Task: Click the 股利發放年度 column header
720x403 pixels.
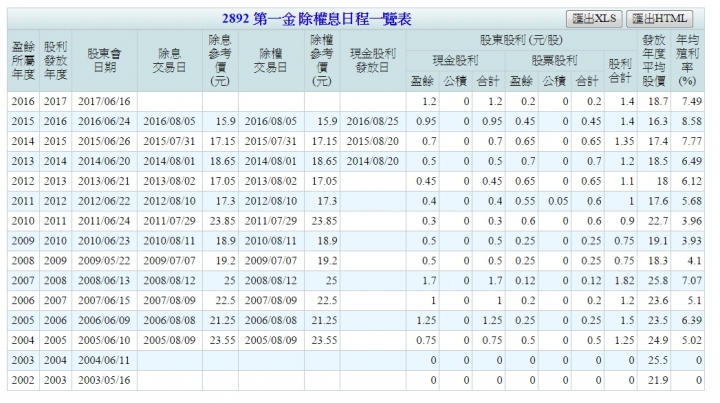Action: [56, 61]
